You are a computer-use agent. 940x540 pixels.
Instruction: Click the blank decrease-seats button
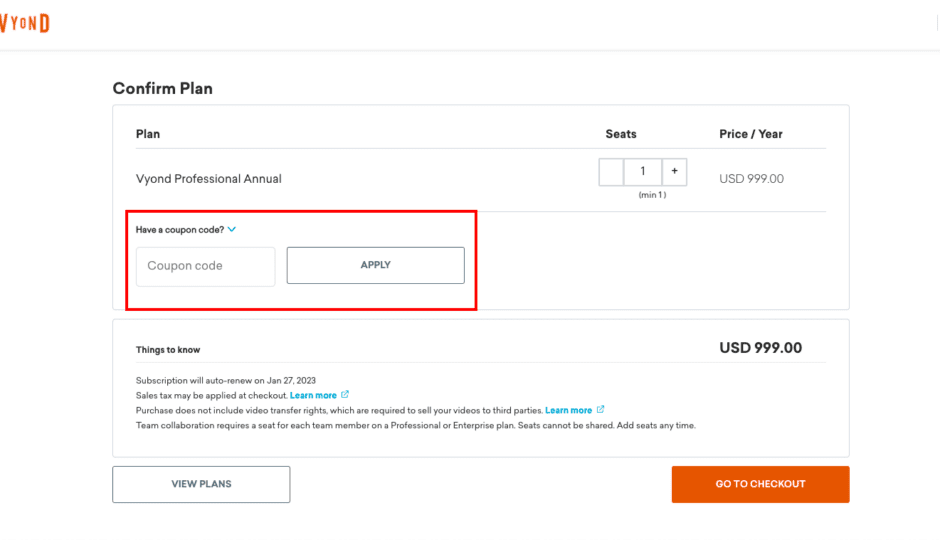point(611,171)
